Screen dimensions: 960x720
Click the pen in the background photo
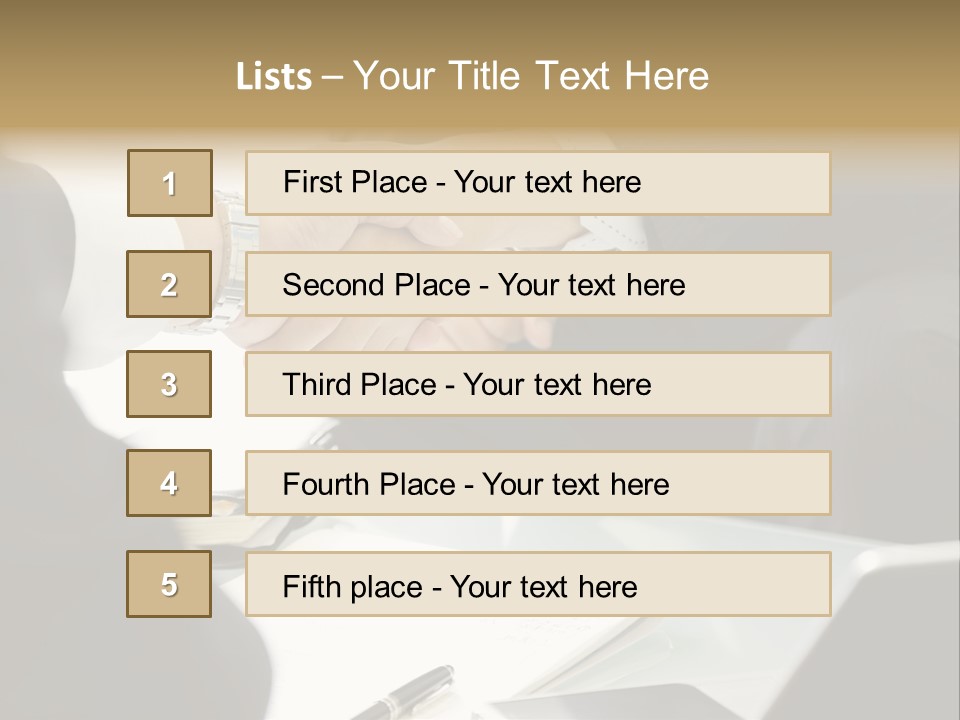[x=408, y=692]
